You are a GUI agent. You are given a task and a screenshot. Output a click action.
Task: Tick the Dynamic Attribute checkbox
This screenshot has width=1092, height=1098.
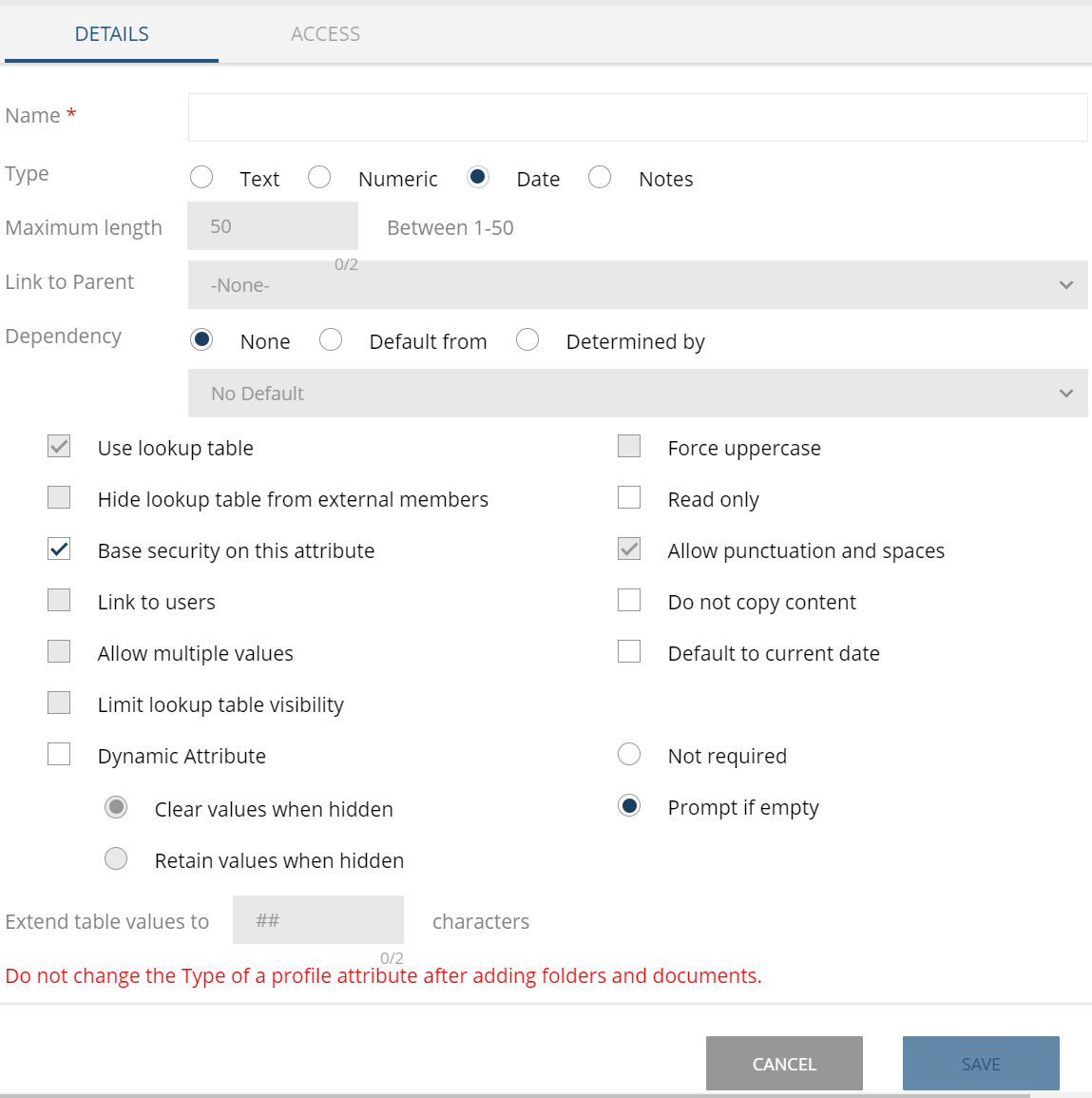click(x=59, y=755)
